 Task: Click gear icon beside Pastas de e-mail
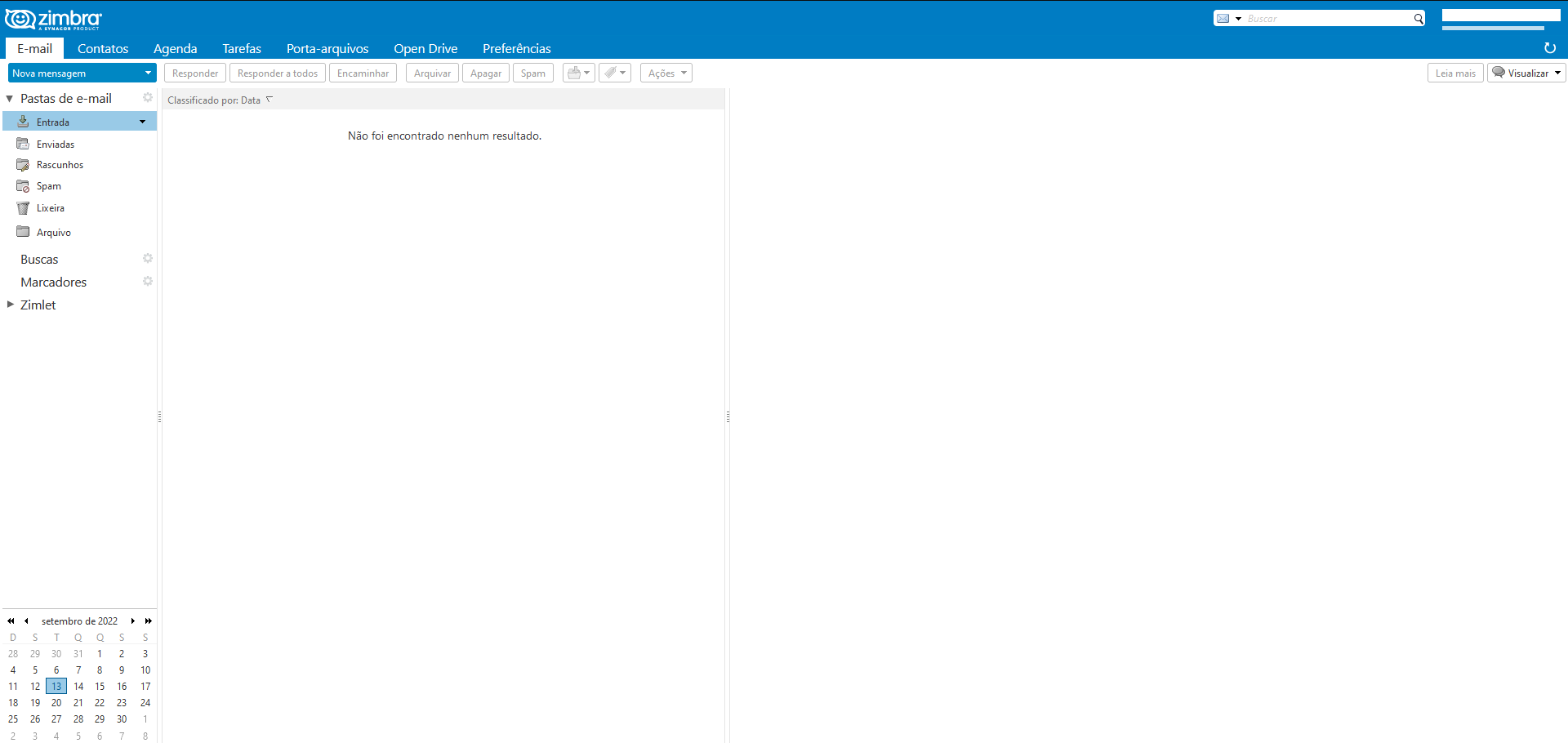pyautogui.click(x=148, y=98)
